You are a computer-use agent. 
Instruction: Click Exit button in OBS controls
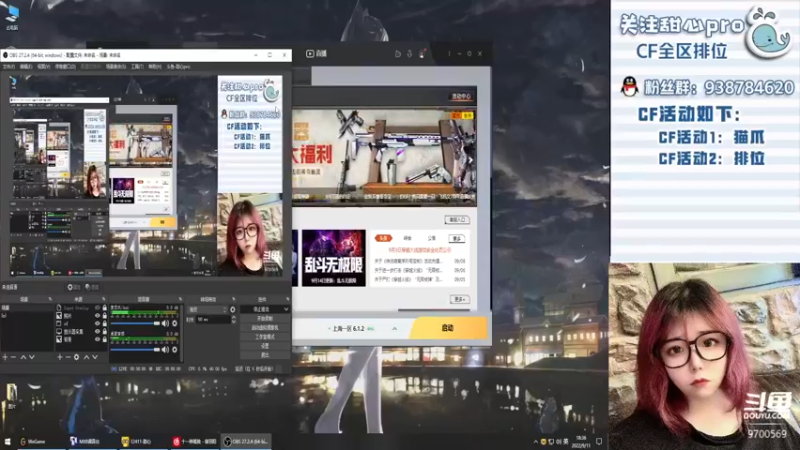(x=265, y=355)
